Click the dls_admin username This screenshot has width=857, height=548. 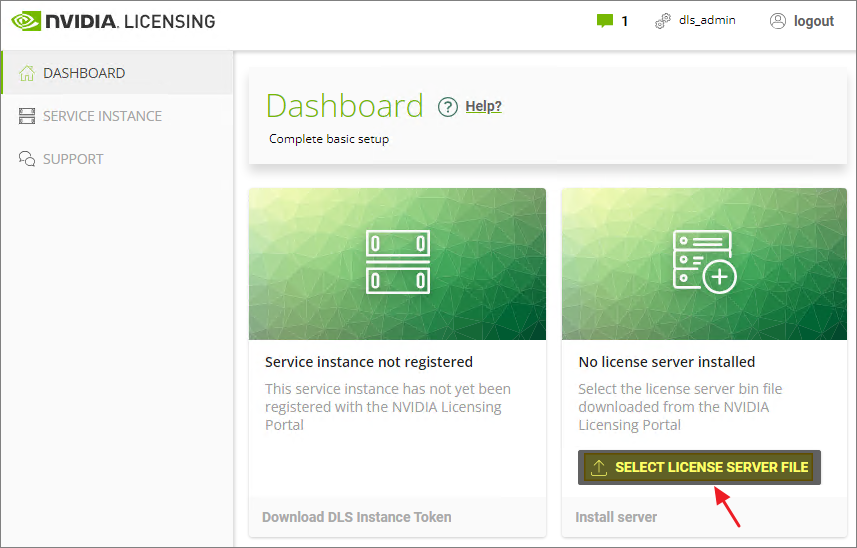tap(707, 20)
